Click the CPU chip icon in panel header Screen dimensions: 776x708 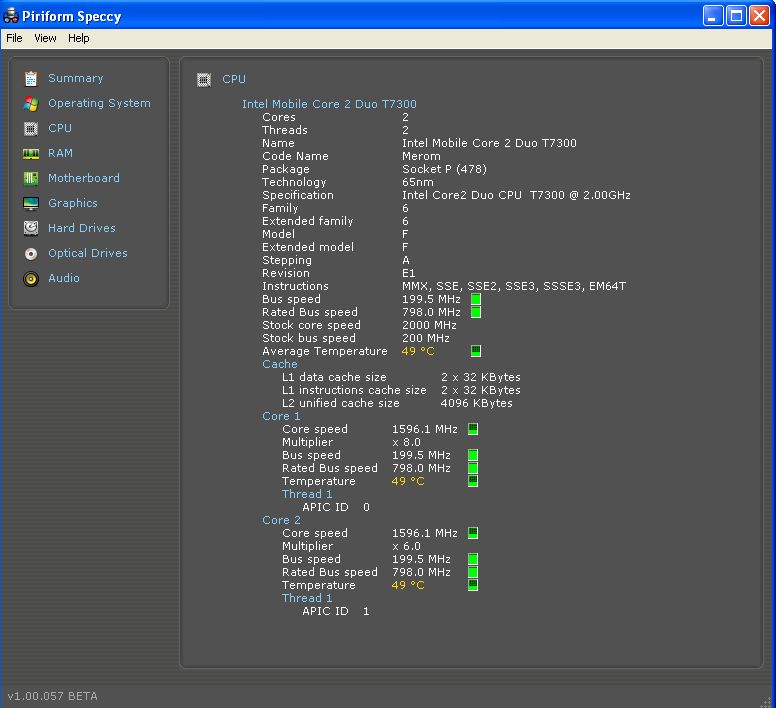click(x=204, y=79)
